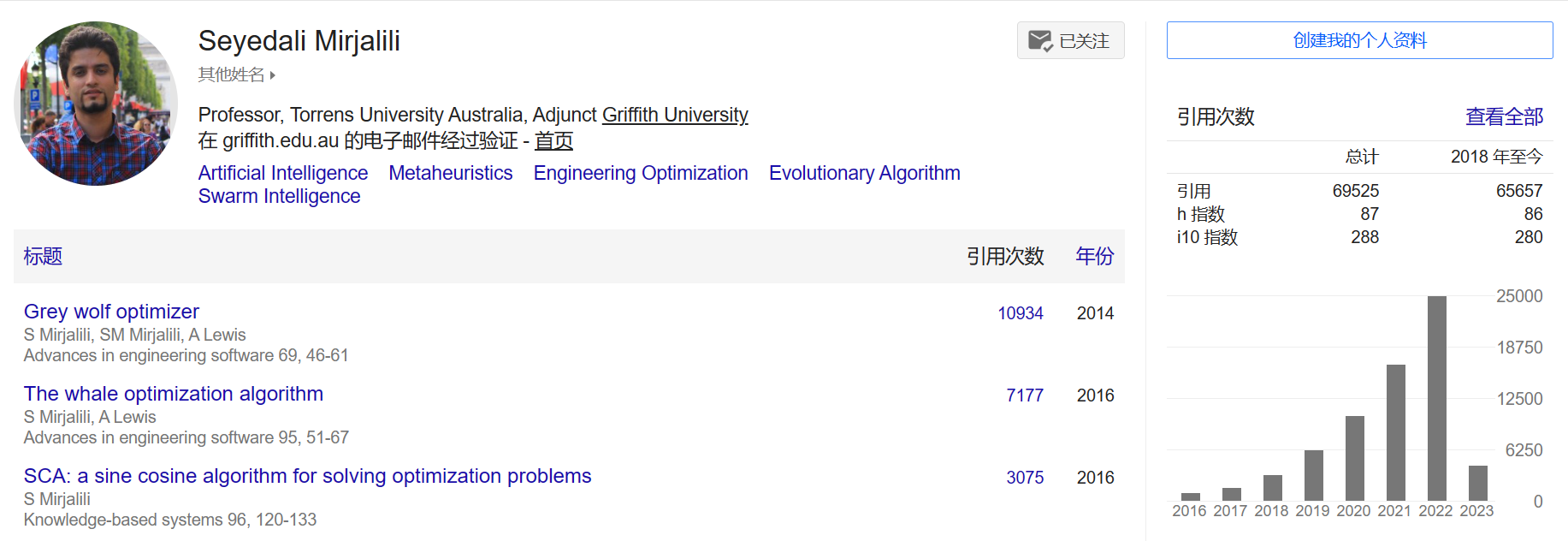Open the Evolutionary Algorithm topic
This screenshot has width=1568, height=541.
[864, 173]
